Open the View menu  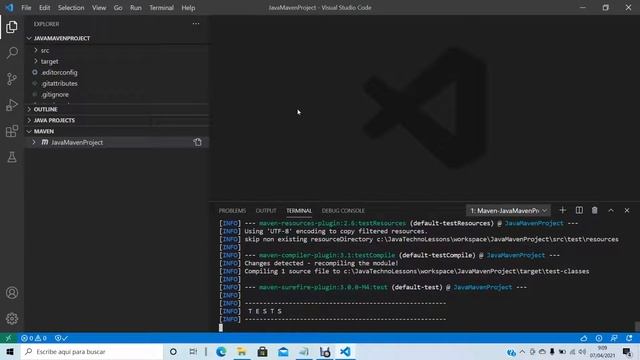pos(99,8)
